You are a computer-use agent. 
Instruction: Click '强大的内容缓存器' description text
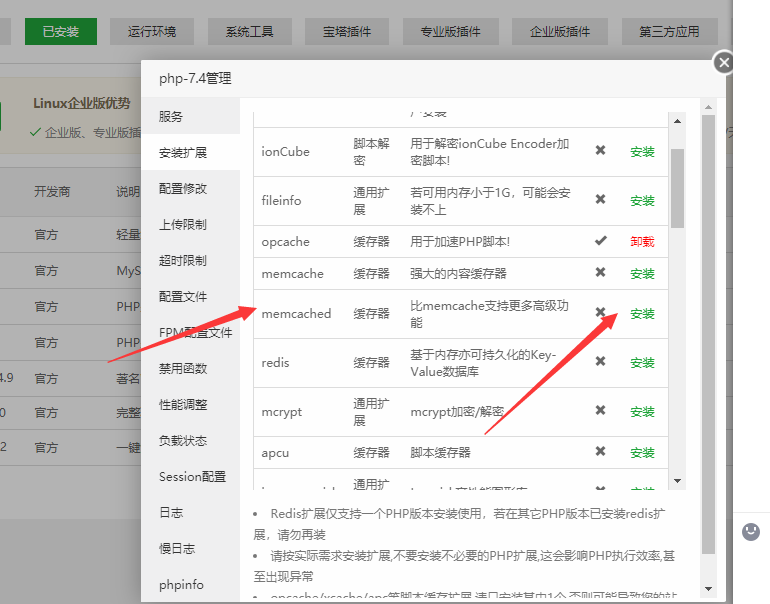pyautogui.click(x=458, y=274)
